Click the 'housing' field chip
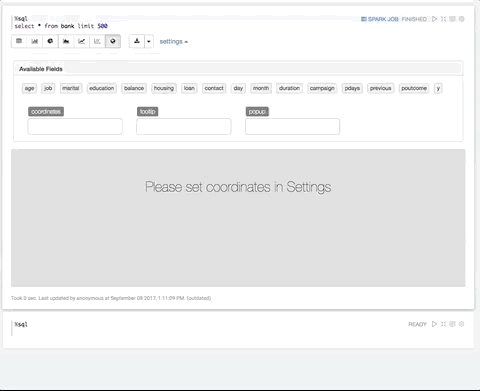Image resolution: width=480 pixels, height=391 pixels. coord(164,88)
